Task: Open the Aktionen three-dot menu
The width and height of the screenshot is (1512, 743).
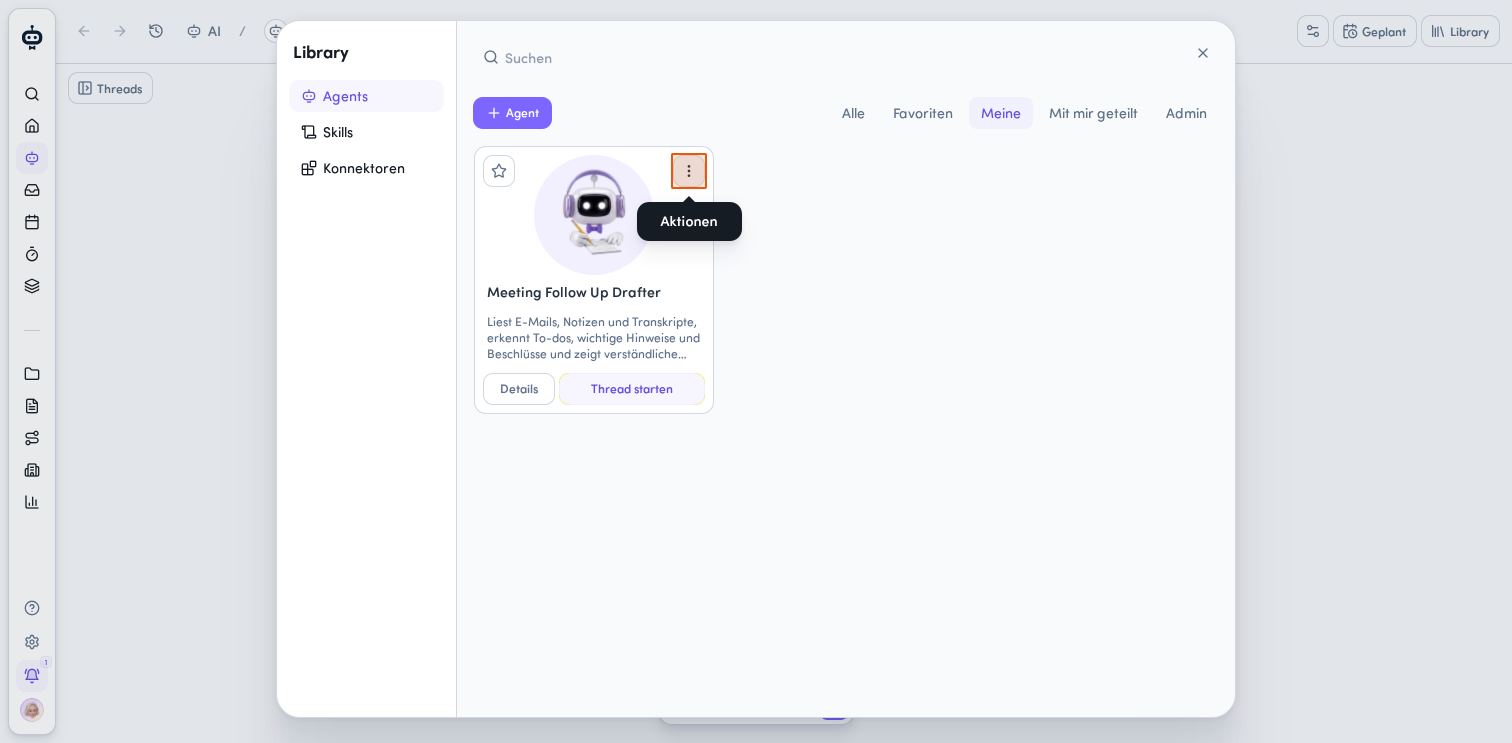Action: point(689,171)
